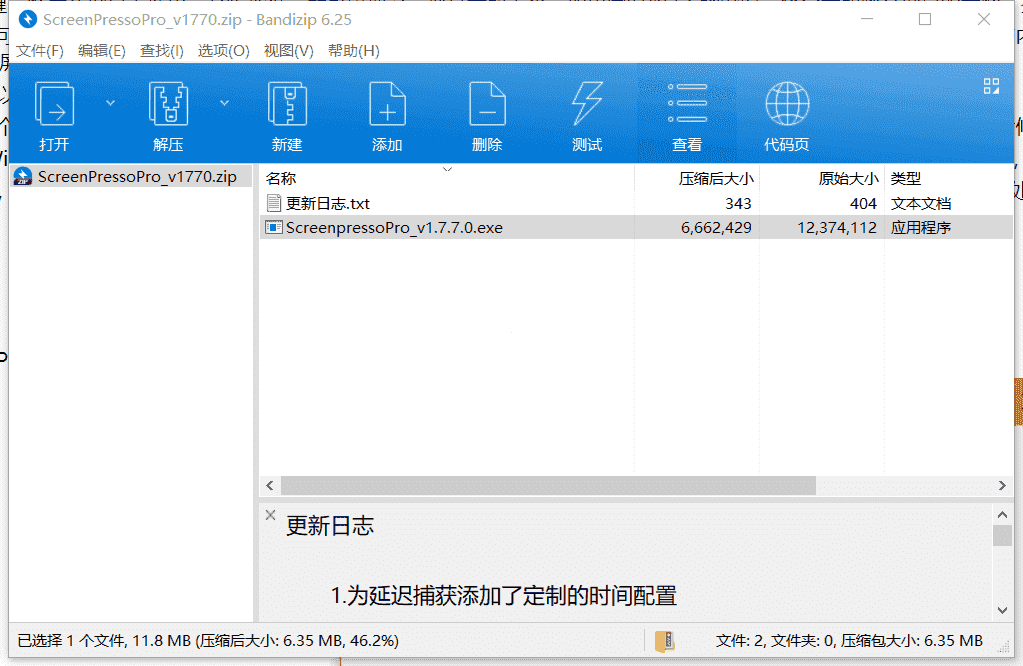This screenshot has width=1023, height=666.
Task: Click the 12,374,112 original size cell
Action: click(x=837, y=228)
